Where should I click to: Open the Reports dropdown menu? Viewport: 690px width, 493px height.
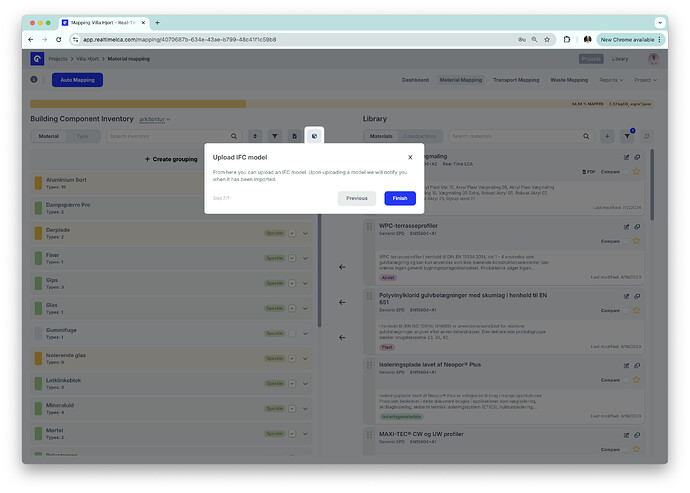(611, 80)
